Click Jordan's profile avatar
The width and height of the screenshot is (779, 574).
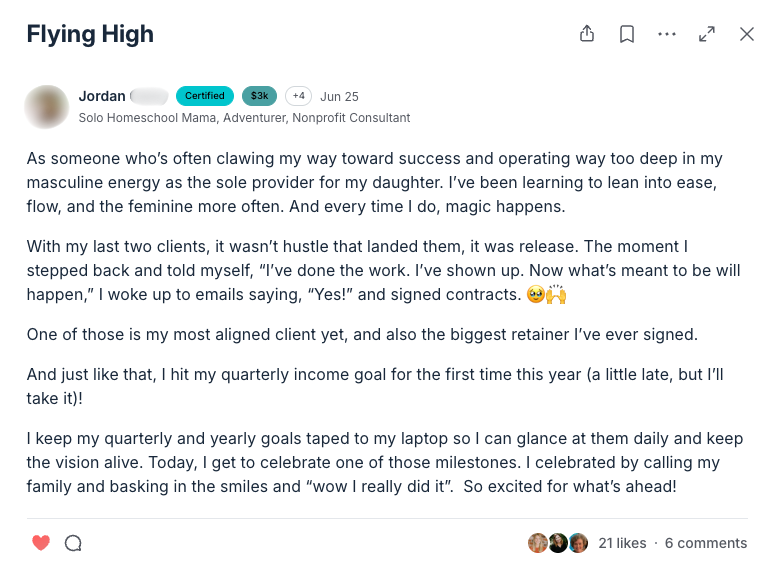(47, 106)
